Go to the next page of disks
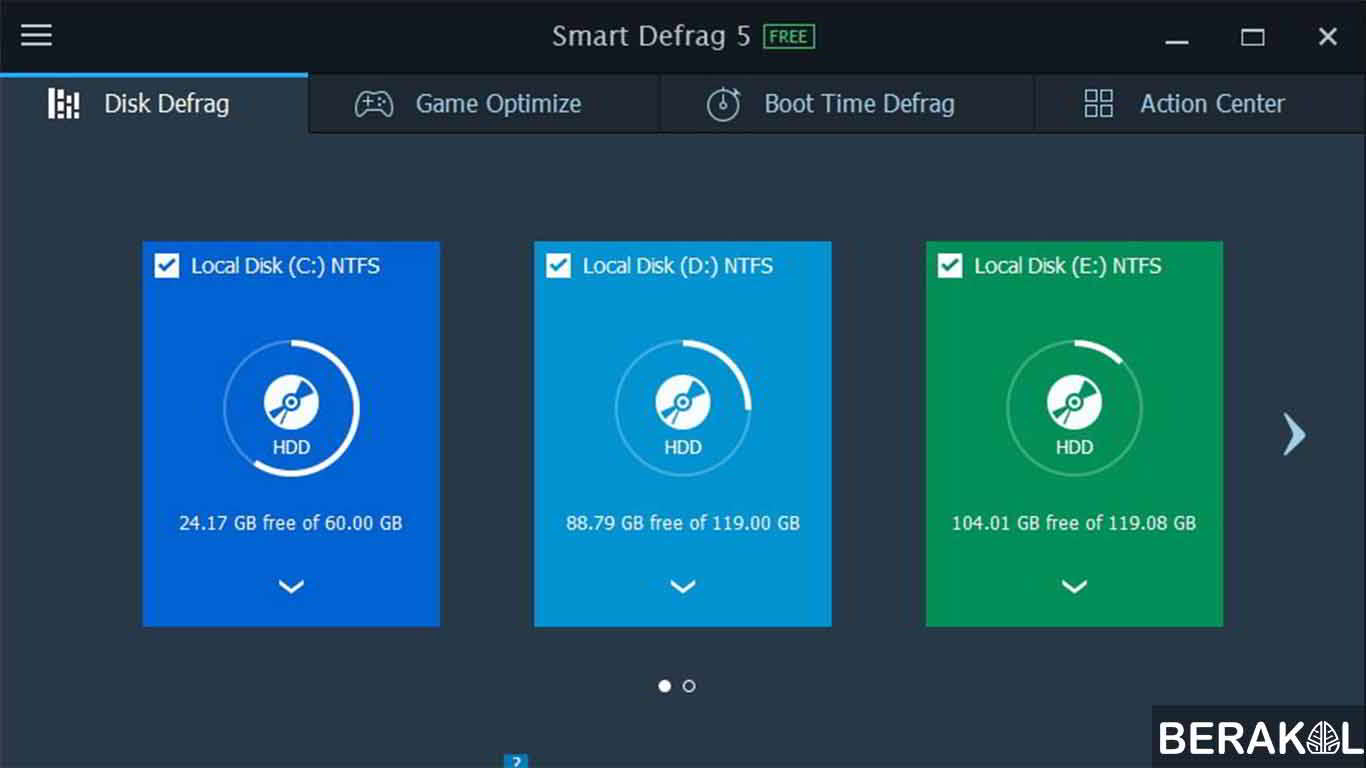 pos(1294,434)
